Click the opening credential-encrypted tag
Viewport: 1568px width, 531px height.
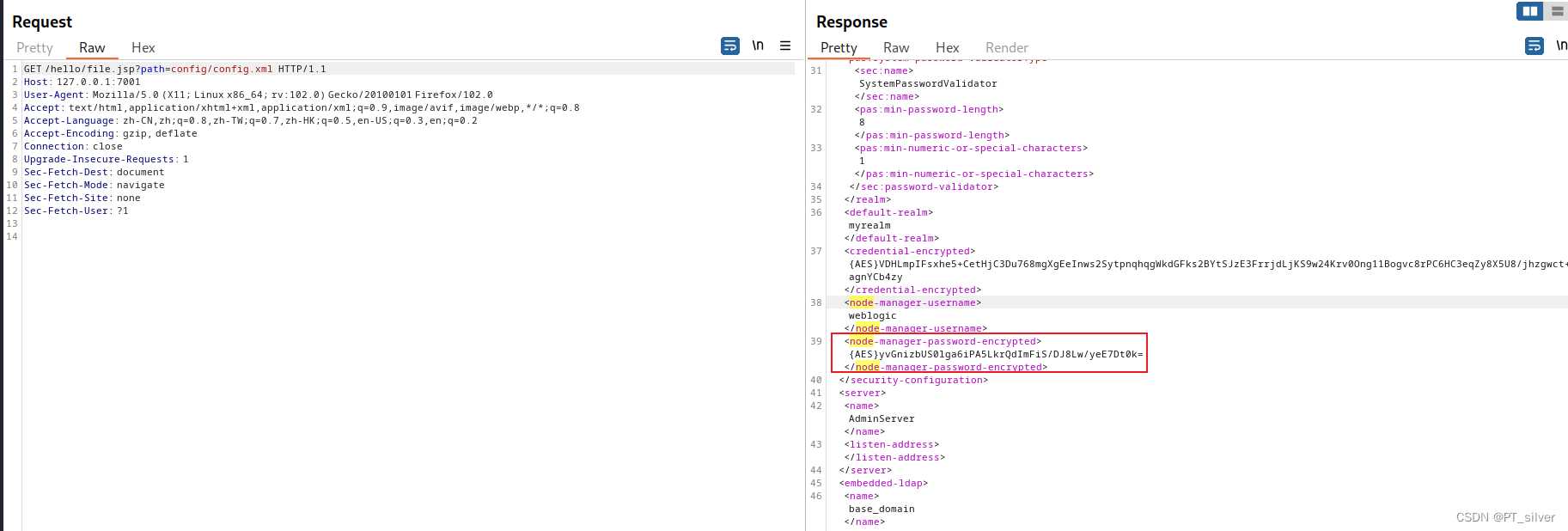[x=909, y=251]
